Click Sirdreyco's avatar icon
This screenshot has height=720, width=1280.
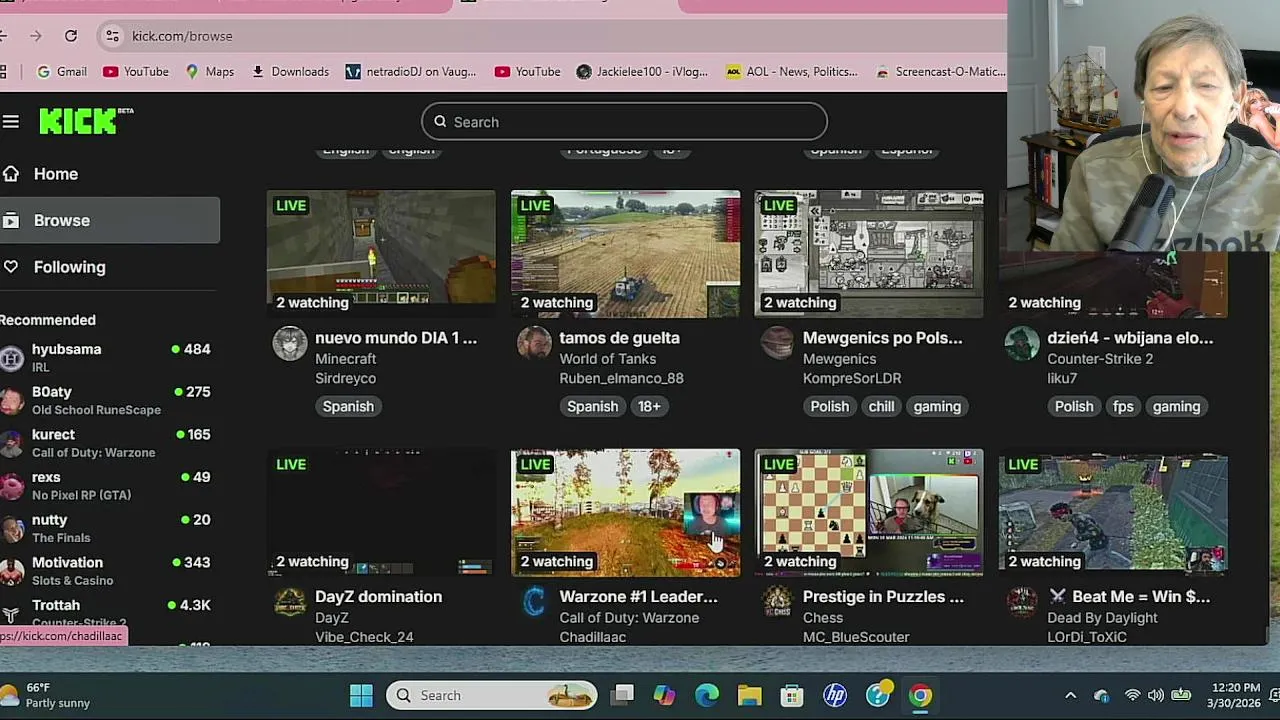tap(290, 344)
